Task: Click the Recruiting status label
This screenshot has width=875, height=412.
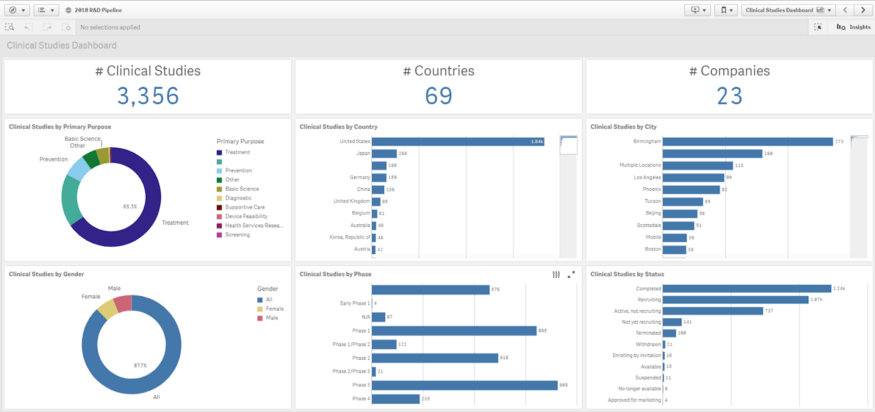Action: [x=649, y=300]
